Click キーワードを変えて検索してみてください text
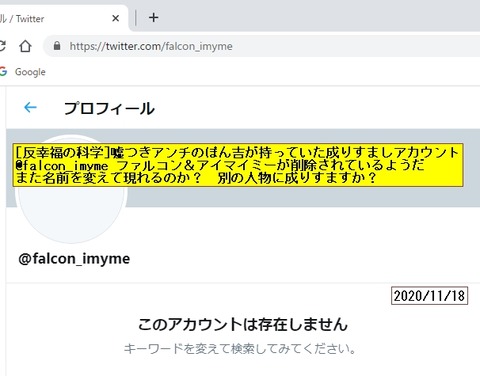 [x=240, y=349]
